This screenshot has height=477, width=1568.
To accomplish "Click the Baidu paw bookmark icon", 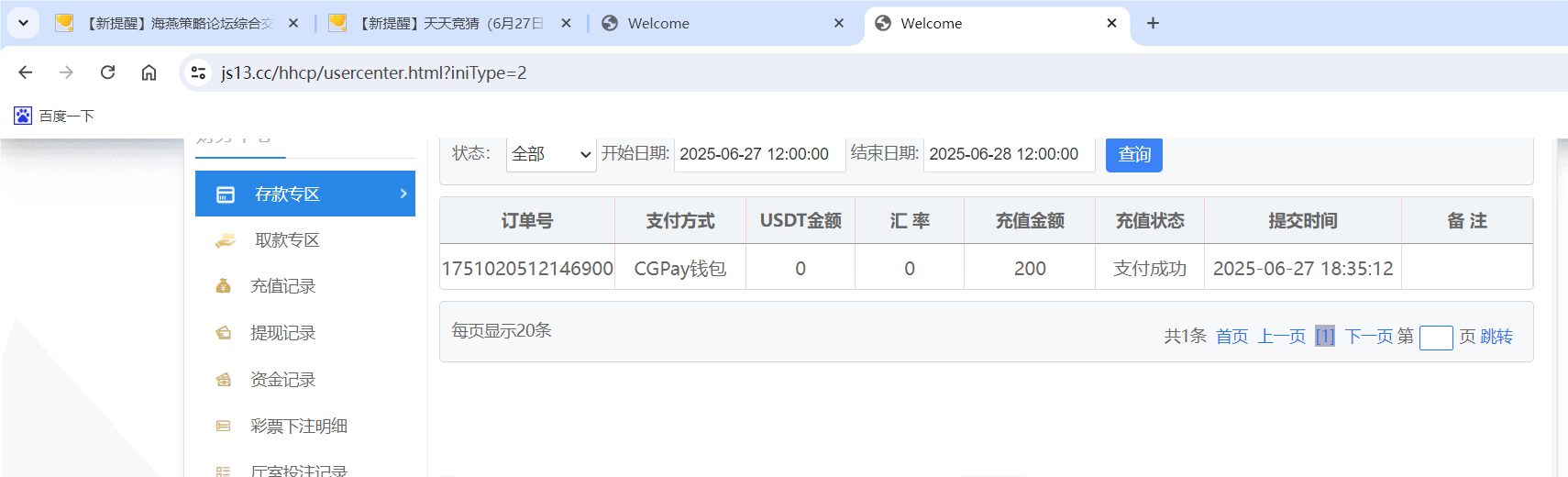I will click(x=23, y=116).
